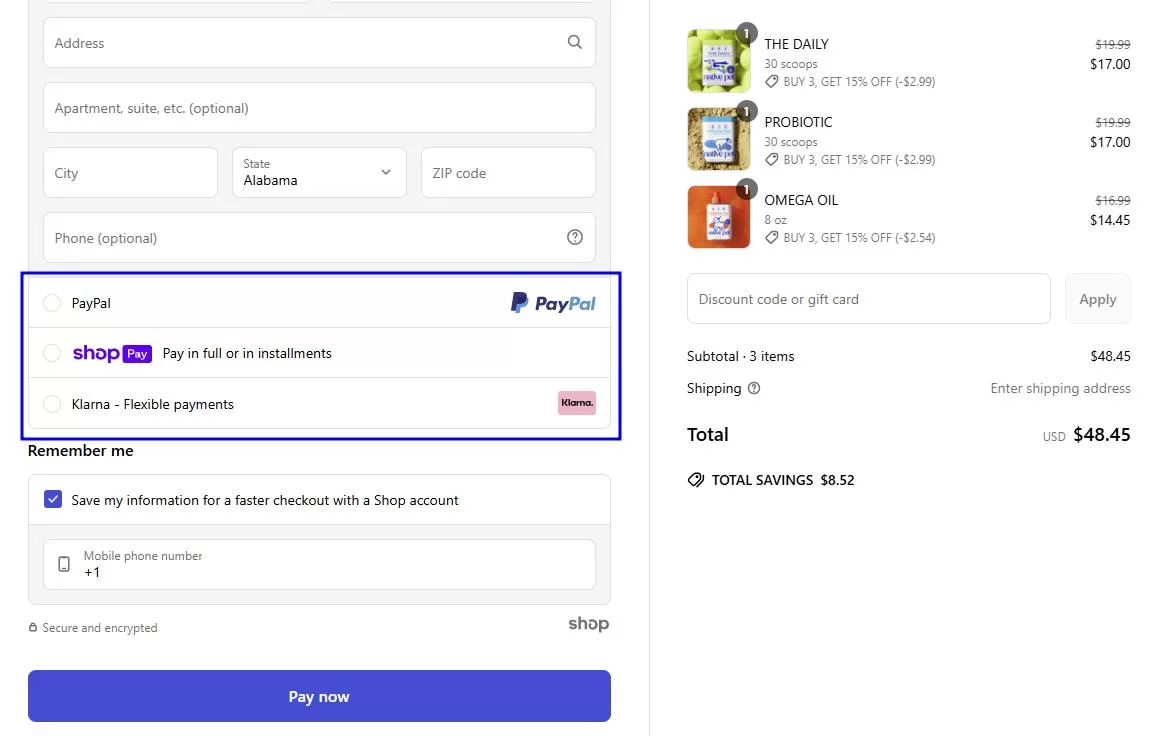Uncheck Save my information for faster checkout
The width and height of the screenshot is (1154, 736).
click(x=52, y=499)
